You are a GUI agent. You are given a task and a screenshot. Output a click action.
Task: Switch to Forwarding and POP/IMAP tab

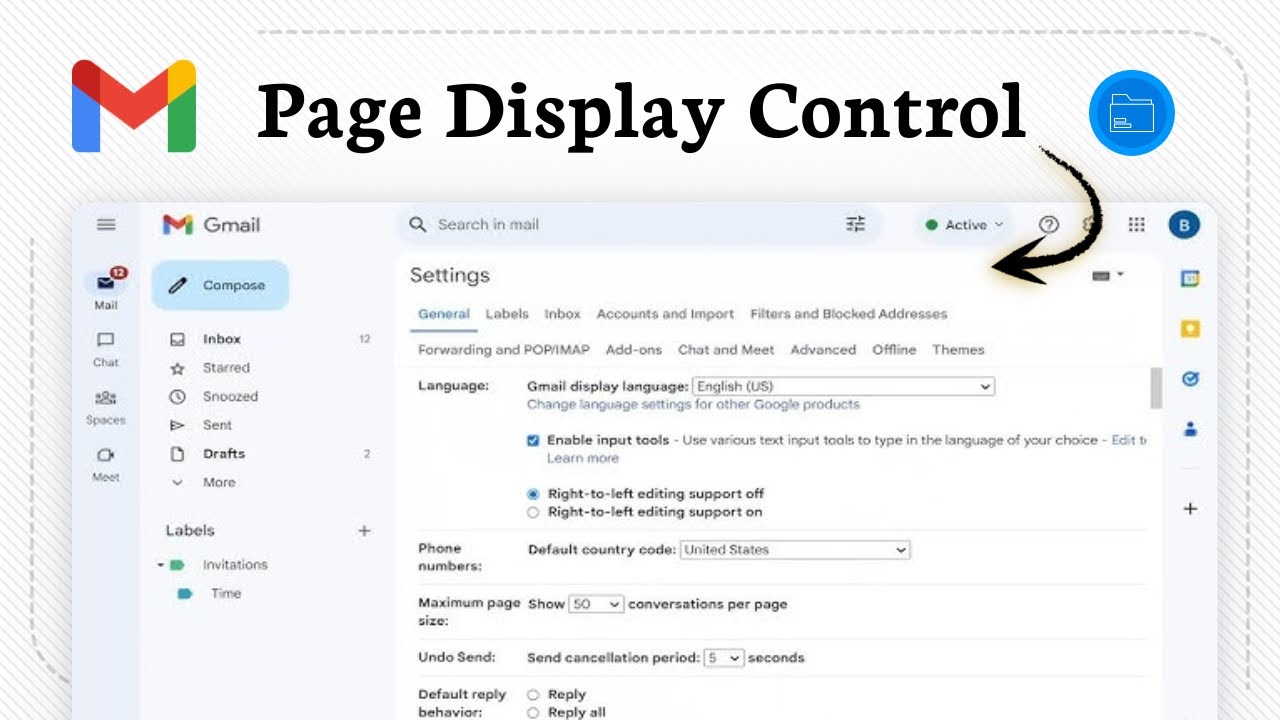point(504,350)
